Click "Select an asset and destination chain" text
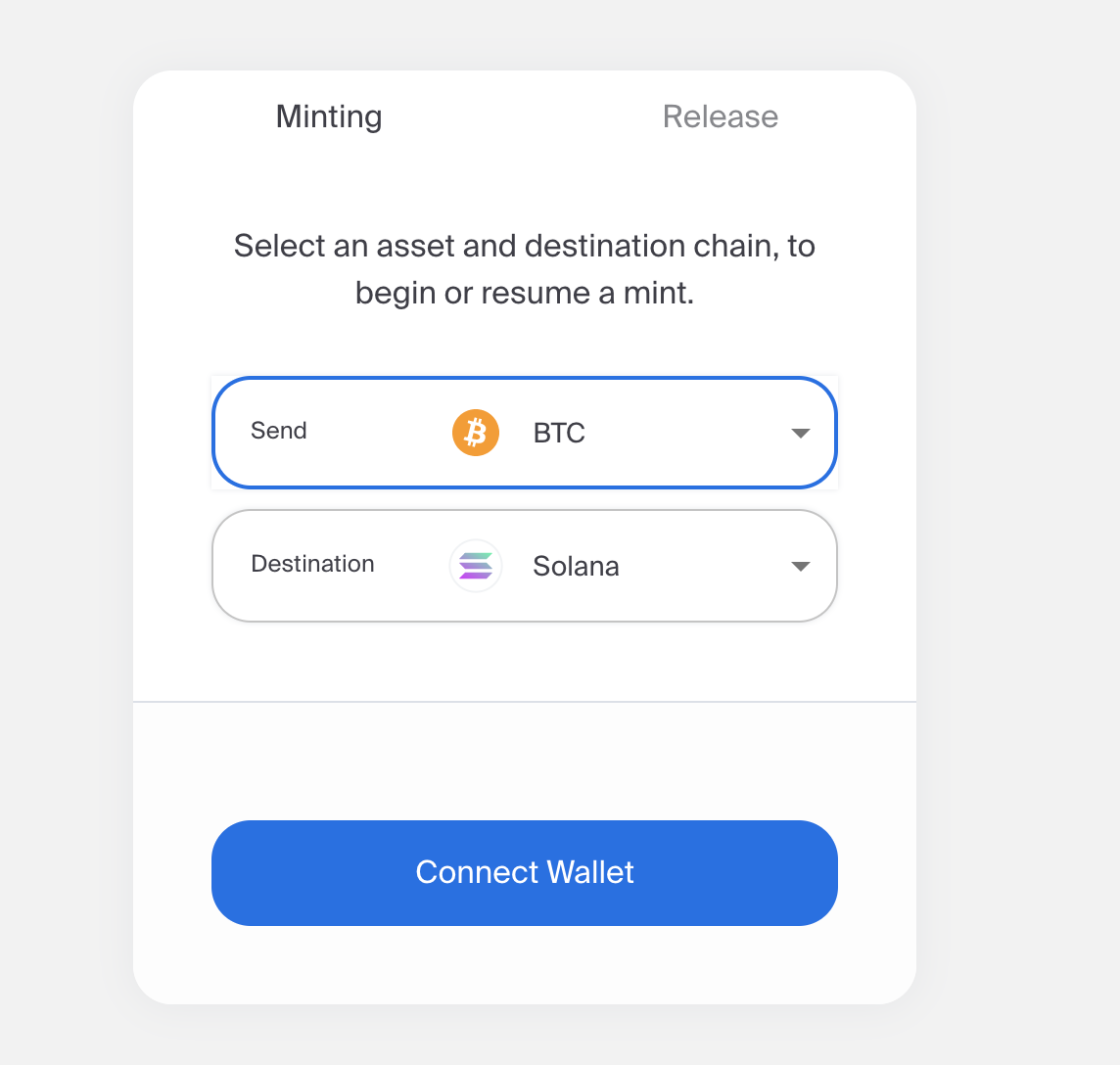1120x1065 pixels. tap(524, 246)
